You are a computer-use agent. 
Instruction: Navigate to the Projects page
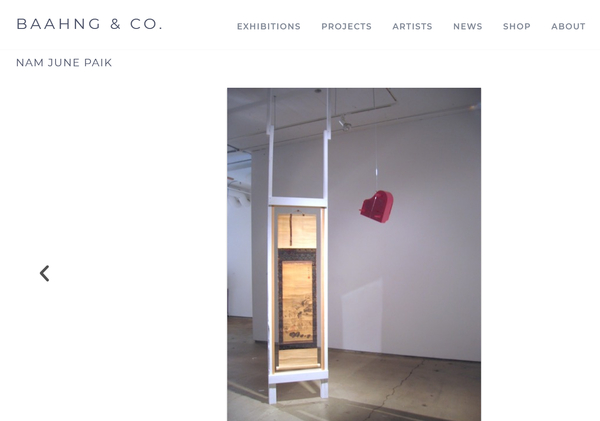point(346,26)
